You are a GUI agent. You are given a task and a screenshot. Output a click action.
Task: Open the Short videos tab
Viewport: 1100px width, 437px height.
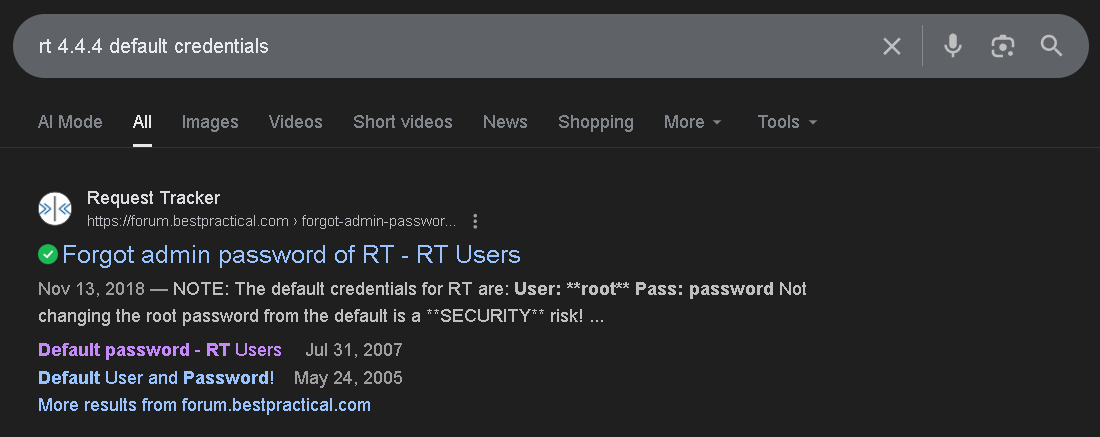click(402, 122)
